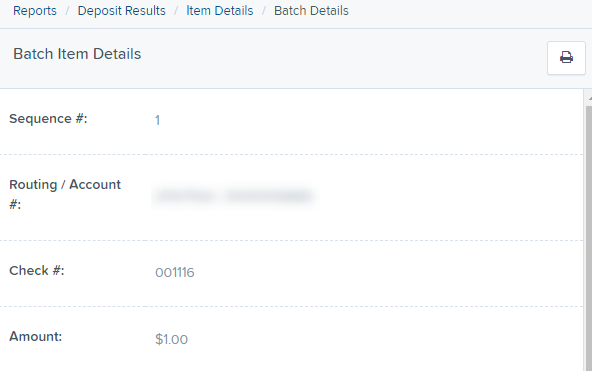
Task: Click the vertical scrollbar thumb
Action: pyautogui.click(x=589, y=238)
